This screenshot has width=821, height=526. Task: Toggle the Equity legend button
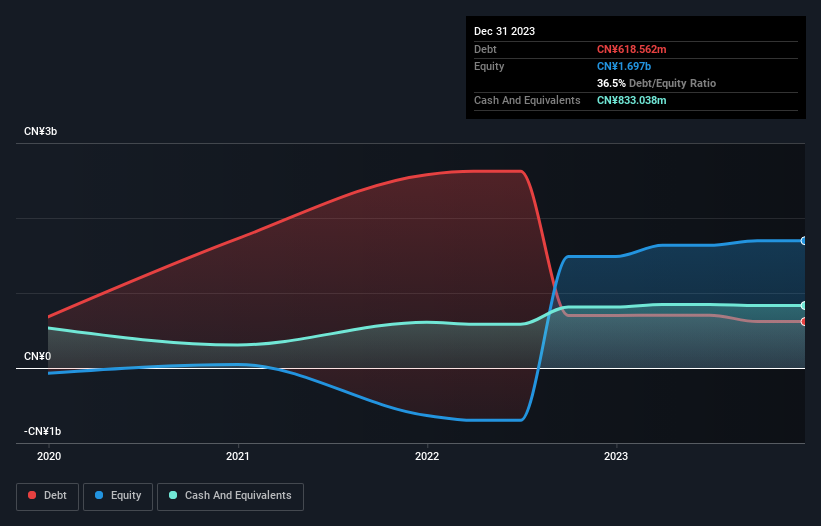click(118, 496)
